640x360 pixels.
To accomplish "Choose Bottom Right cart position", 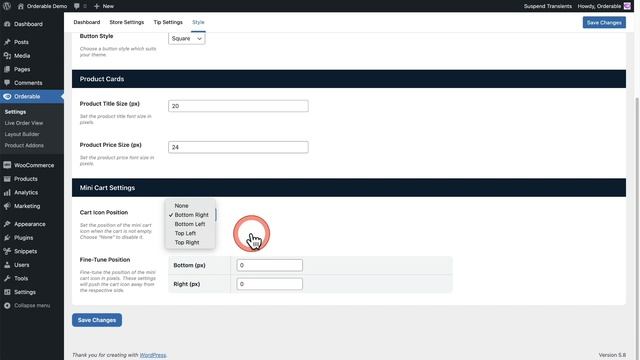I will click(191, 215).
